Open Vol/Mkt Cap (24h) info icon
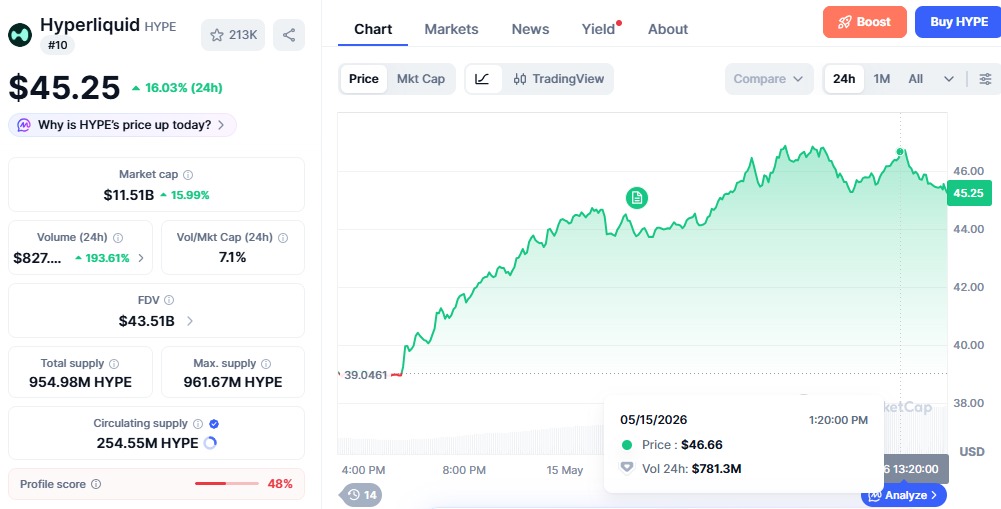The height and width of the screenshot is (509, 1001). [x=283, y=238]
